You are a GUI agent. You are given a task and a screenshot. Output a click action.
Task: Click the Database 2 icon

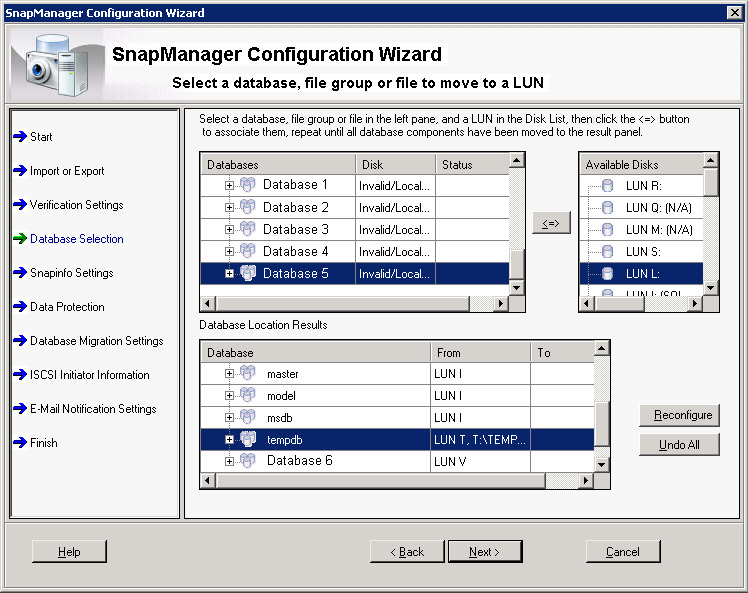coord(248,207)
